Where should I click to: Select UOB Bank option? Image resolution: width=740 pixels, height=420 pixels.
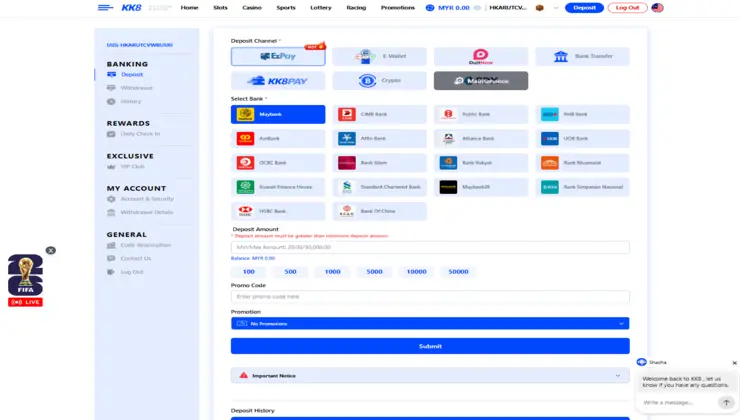(x=582, y=138)
